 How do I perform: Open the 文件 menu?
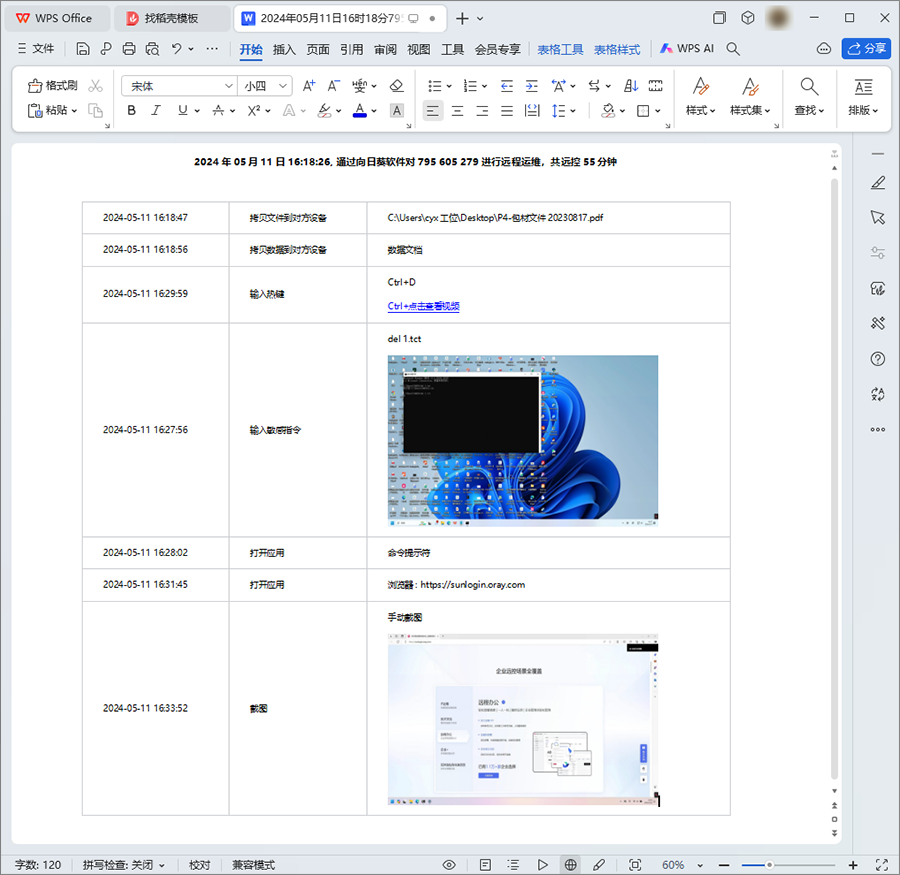(36, 49)
